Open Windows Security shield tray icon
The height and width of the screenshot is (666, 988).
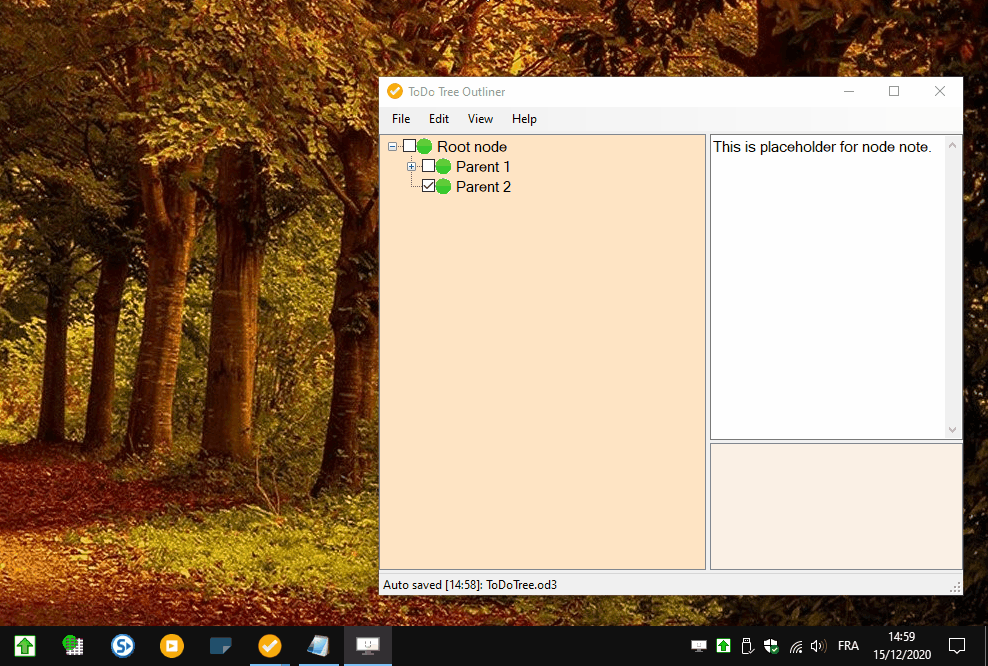coord(771,646)
